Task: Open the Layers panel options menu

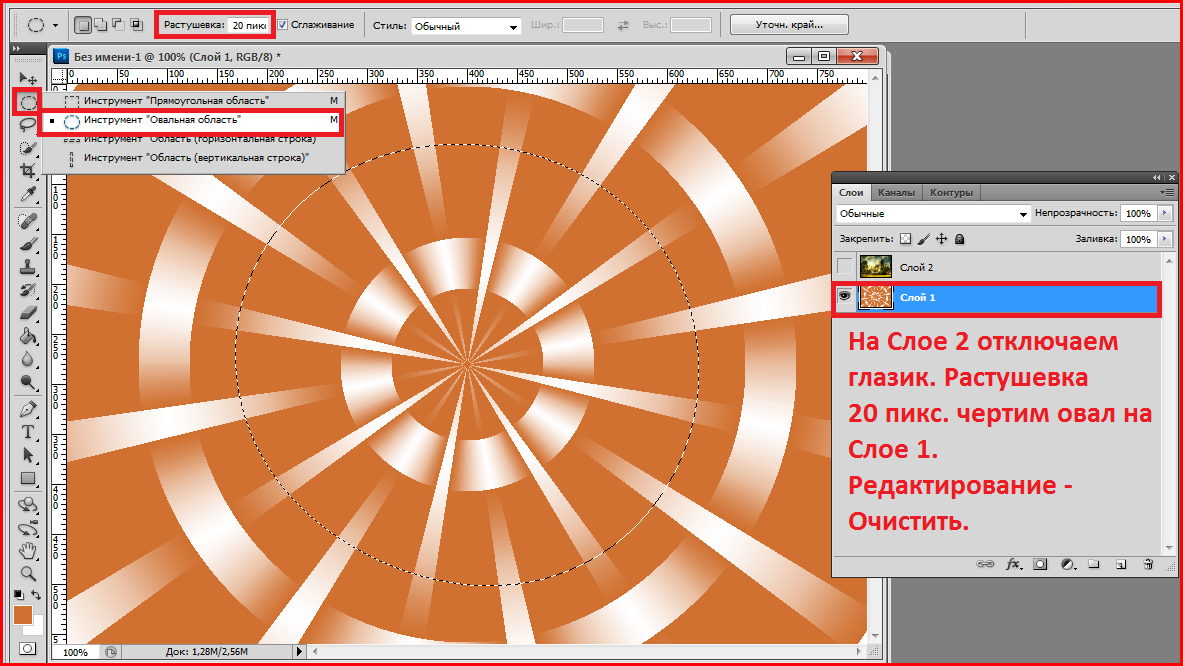Action: tap(1167, 192)
